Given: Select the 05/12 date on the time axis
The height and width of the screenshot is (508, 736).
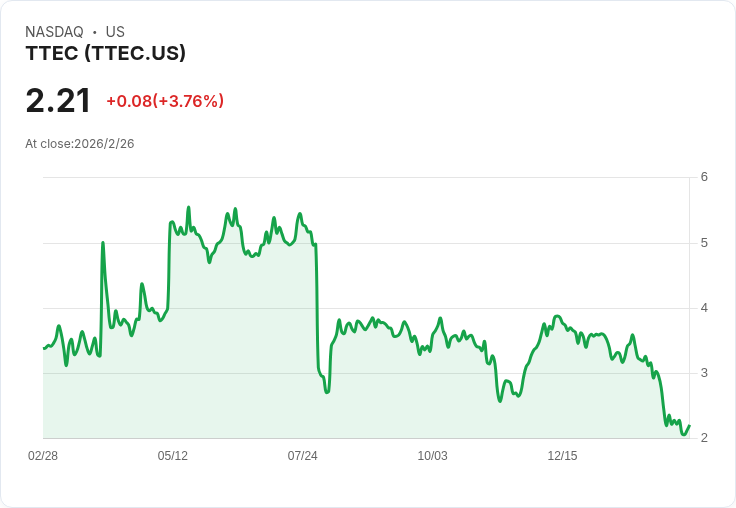Looking at the screenshot, I should (x=173, y=456).
